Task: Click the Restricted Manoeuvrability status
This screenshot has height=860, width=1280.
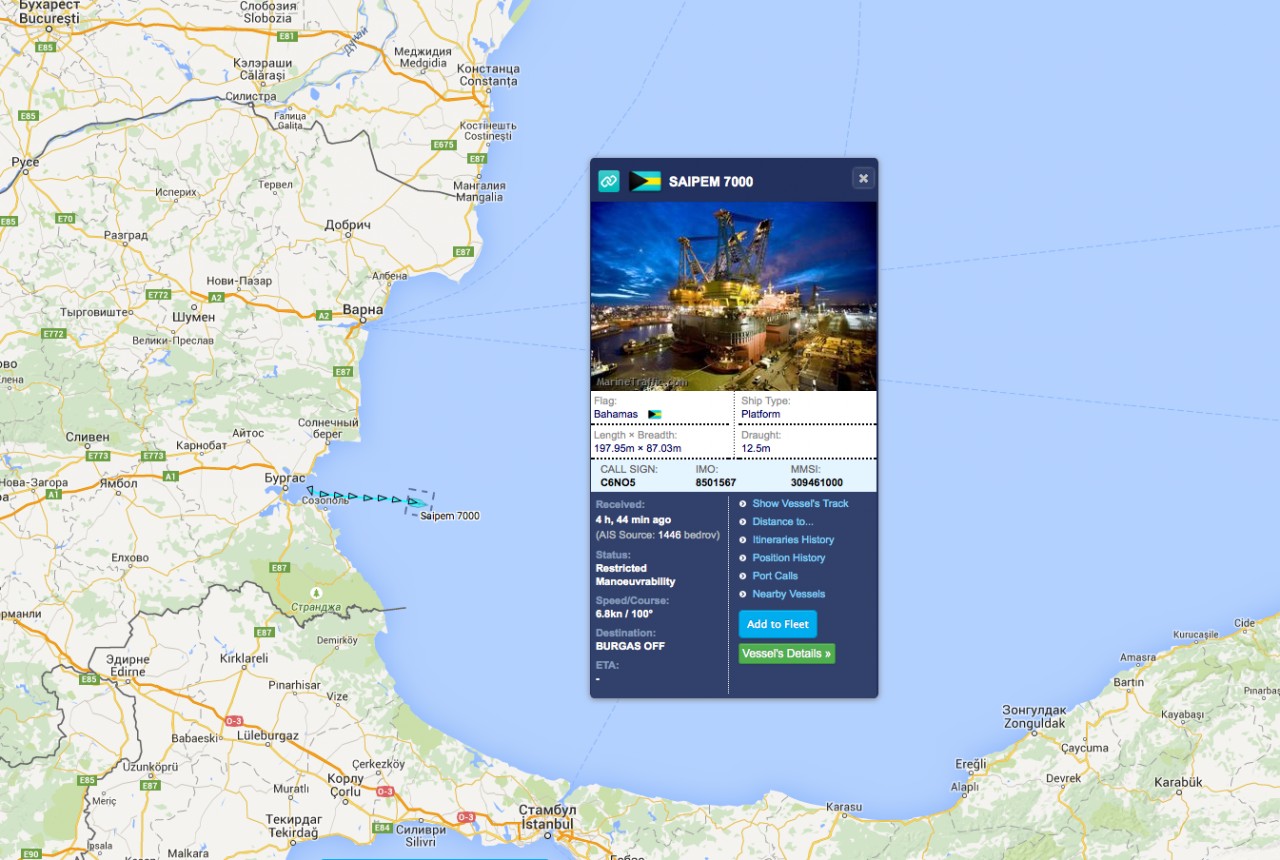Action: pos(635,574)
